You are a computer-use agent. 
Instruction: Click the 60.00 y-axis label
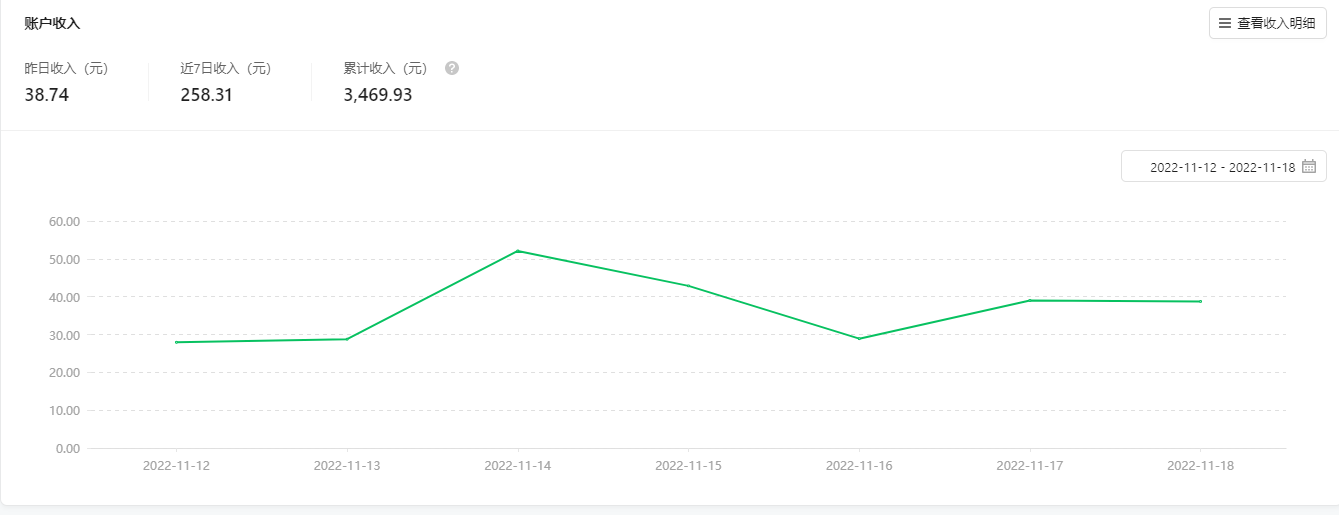pyautogui.click(x=64, y=221)
